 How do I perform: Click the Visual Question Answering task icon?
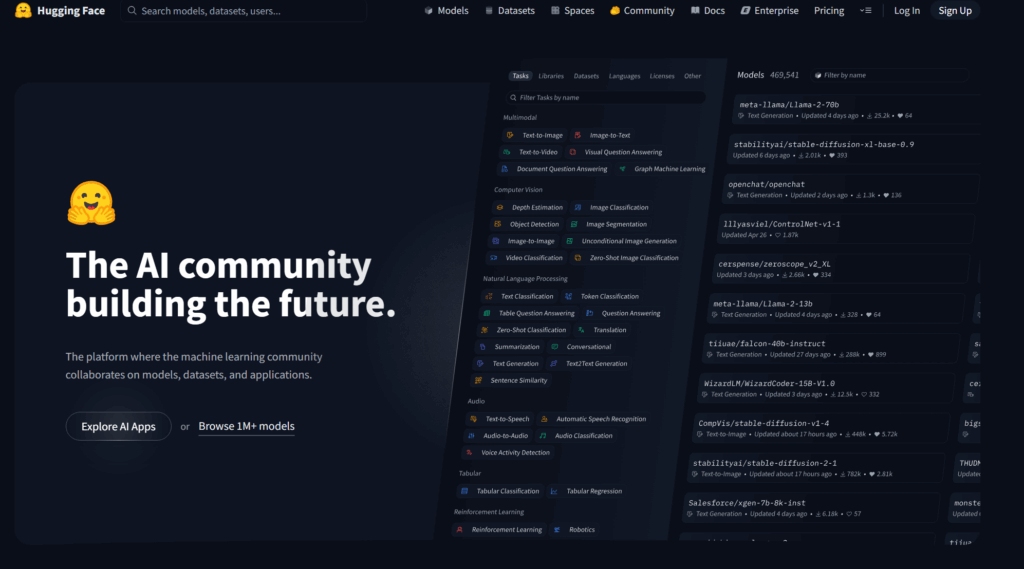coord(573,152)
